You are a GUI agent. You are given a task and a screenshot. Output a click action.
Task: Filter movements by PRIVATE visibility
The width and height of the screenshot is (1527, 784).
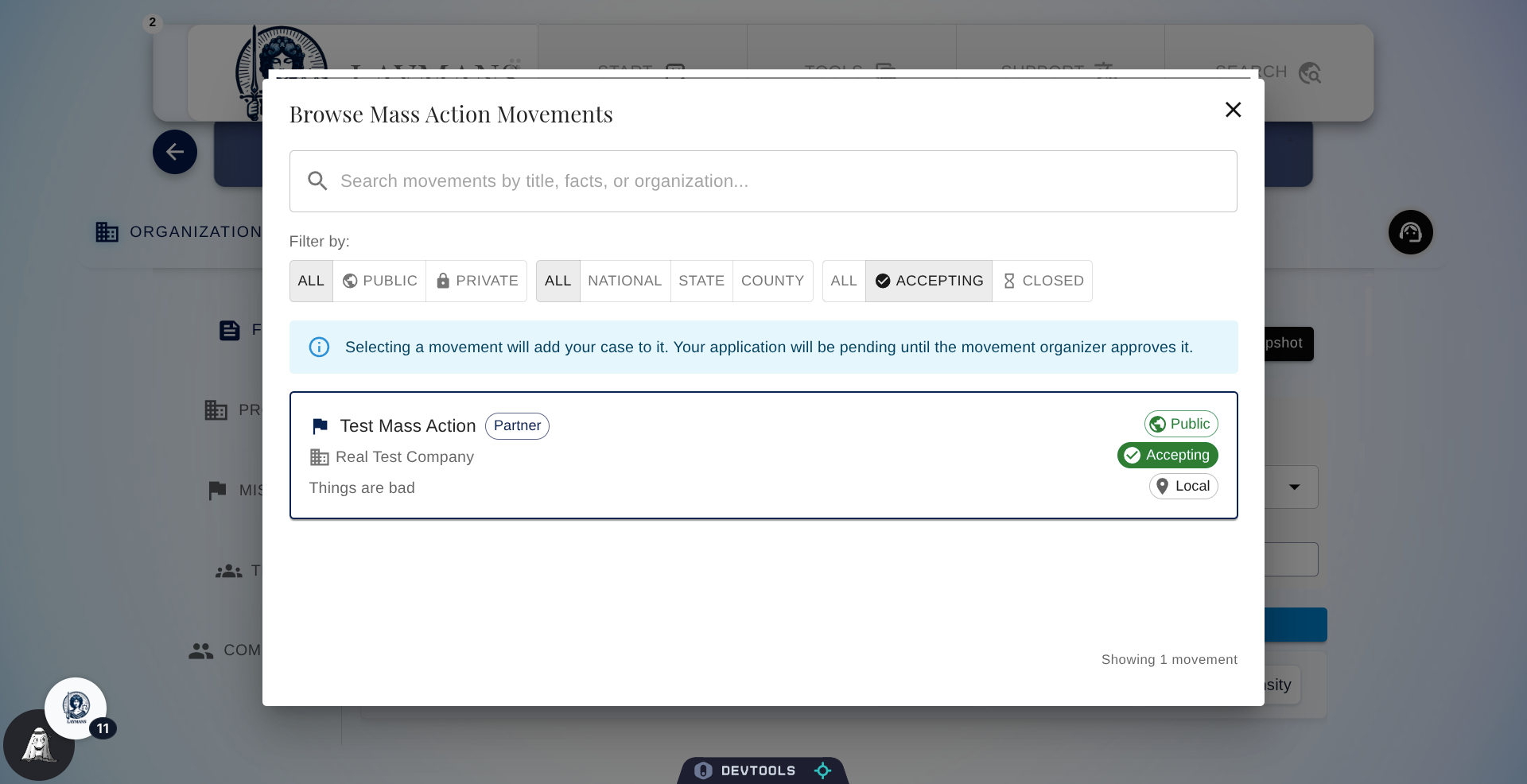(x=476, y=281)
